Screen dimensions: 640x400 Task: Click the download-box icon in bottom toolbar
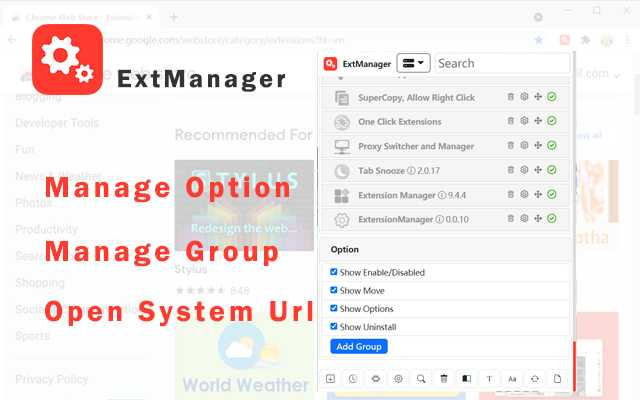pos(331,379)
